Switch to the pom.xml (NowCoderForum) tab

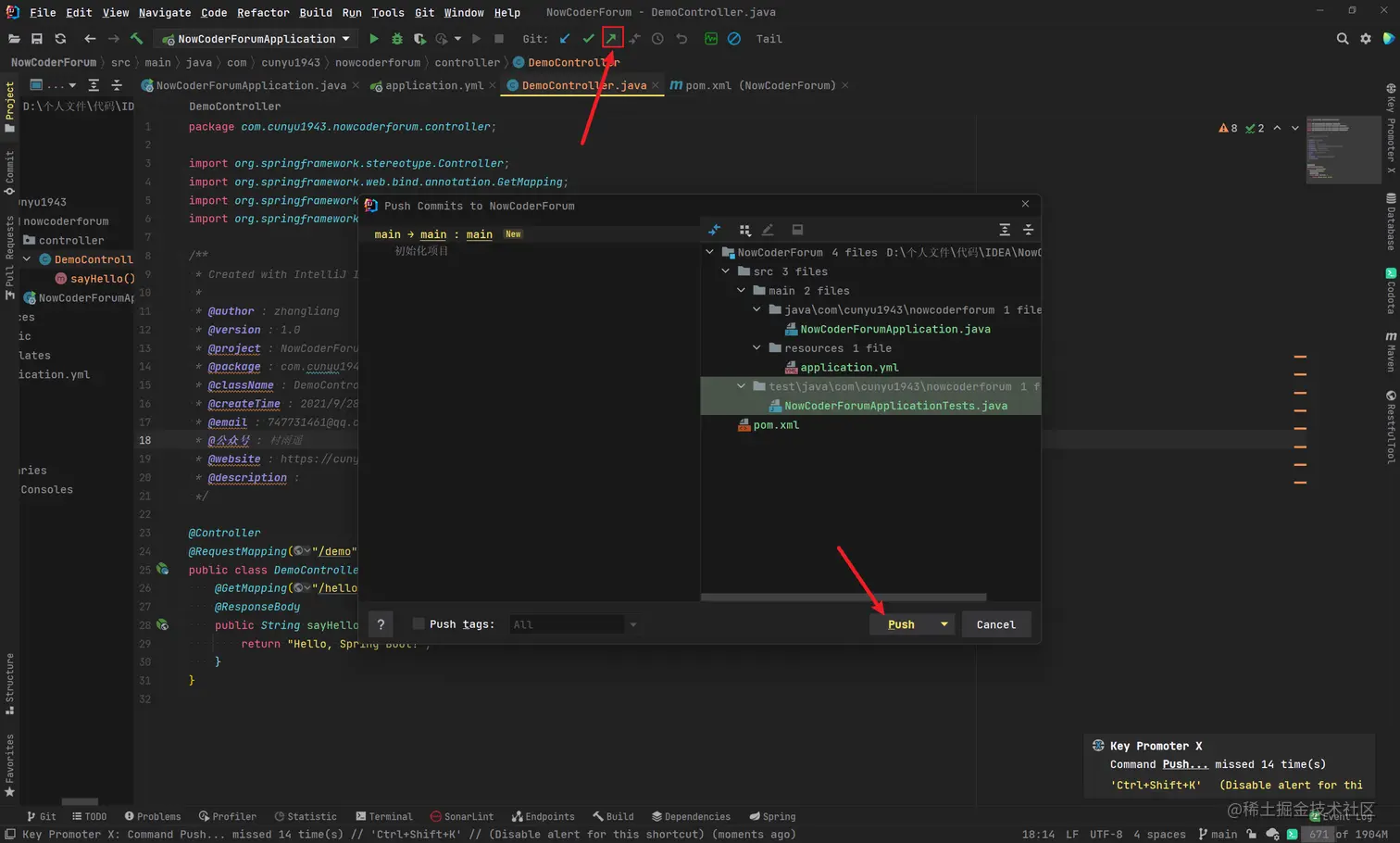(759, 85)
